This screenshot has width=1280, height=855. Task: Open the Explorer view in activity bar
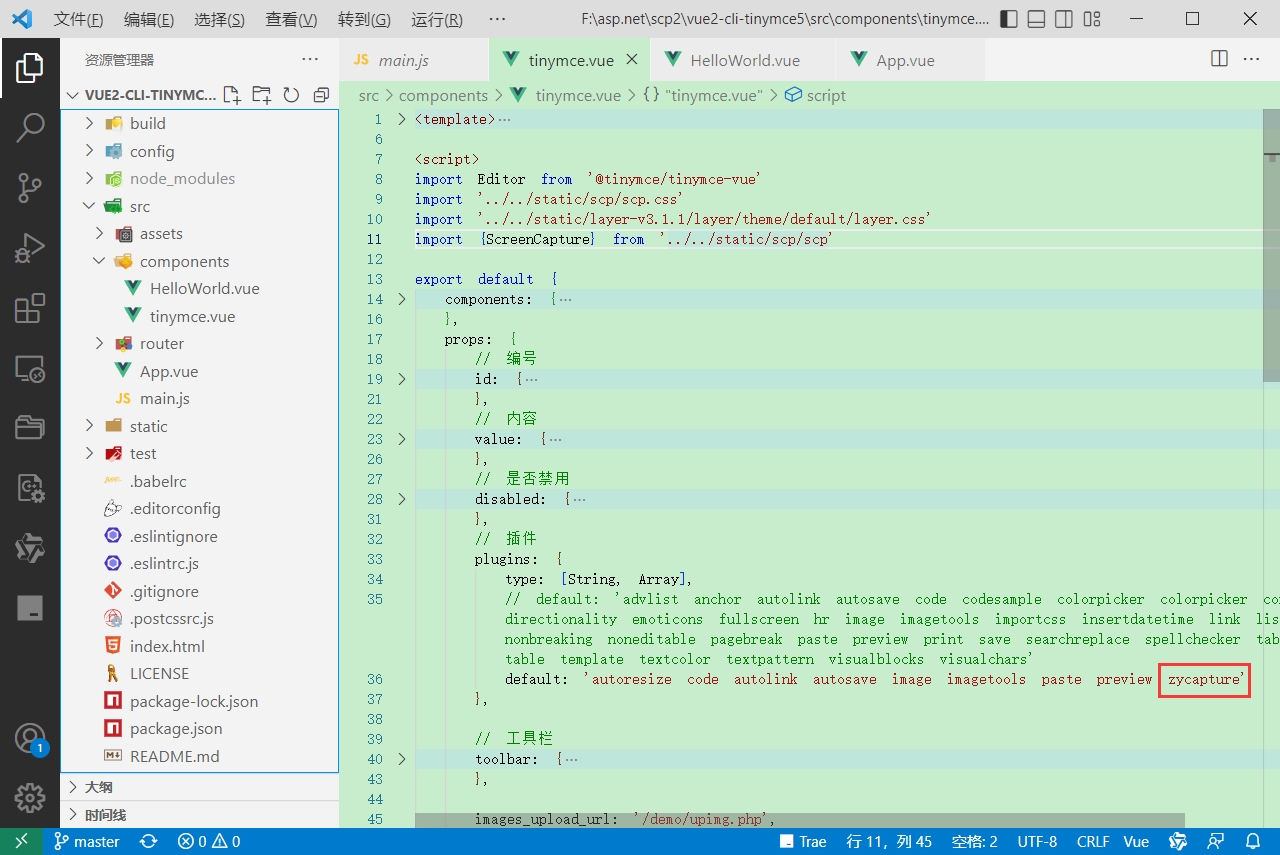[30, 68]
